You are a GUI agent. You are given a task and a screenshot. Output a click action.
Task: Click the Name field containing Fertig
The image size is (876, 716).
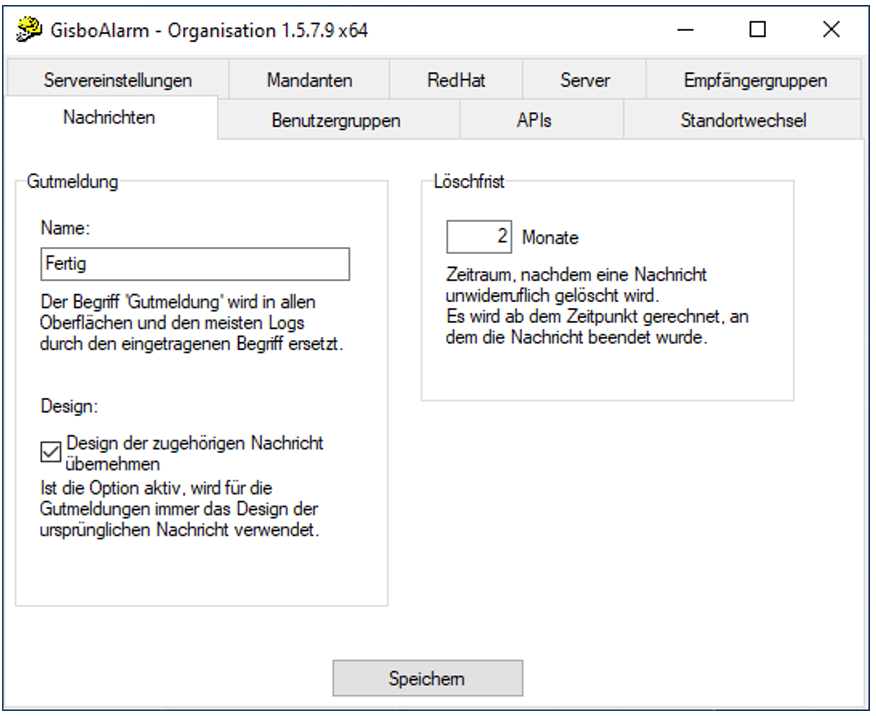tap(195, 264)
